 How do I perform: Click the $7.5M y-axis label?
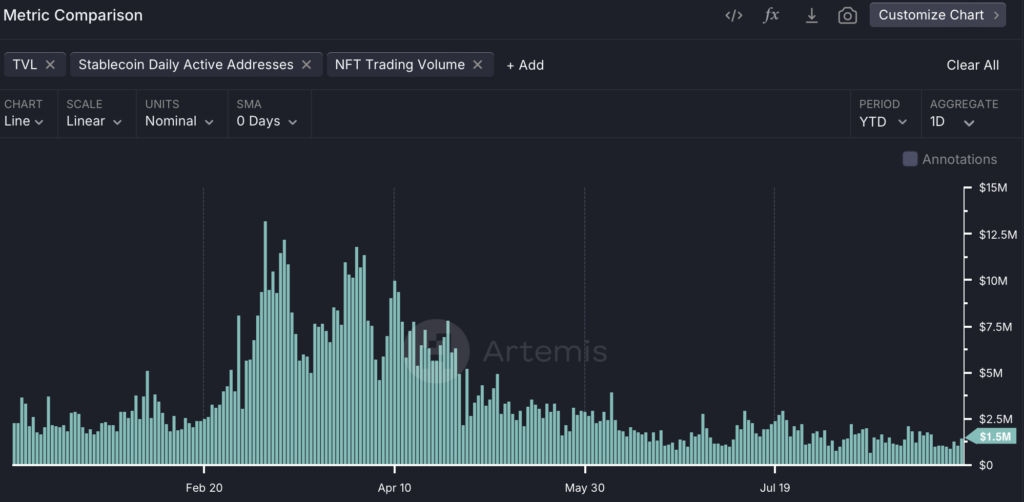[995, 326]
